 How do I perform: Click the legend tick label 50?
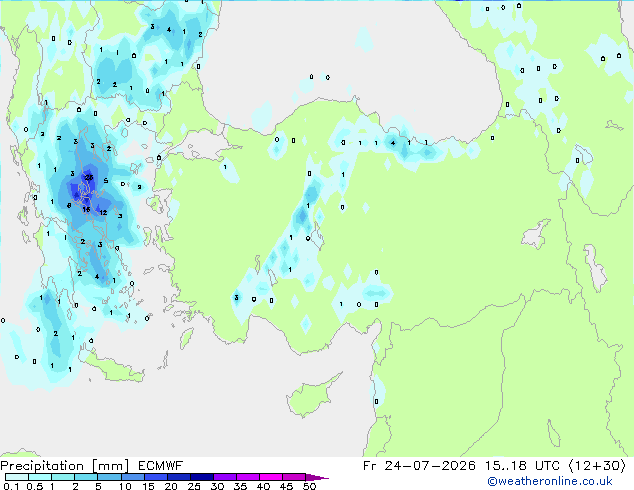pos(310,486)
